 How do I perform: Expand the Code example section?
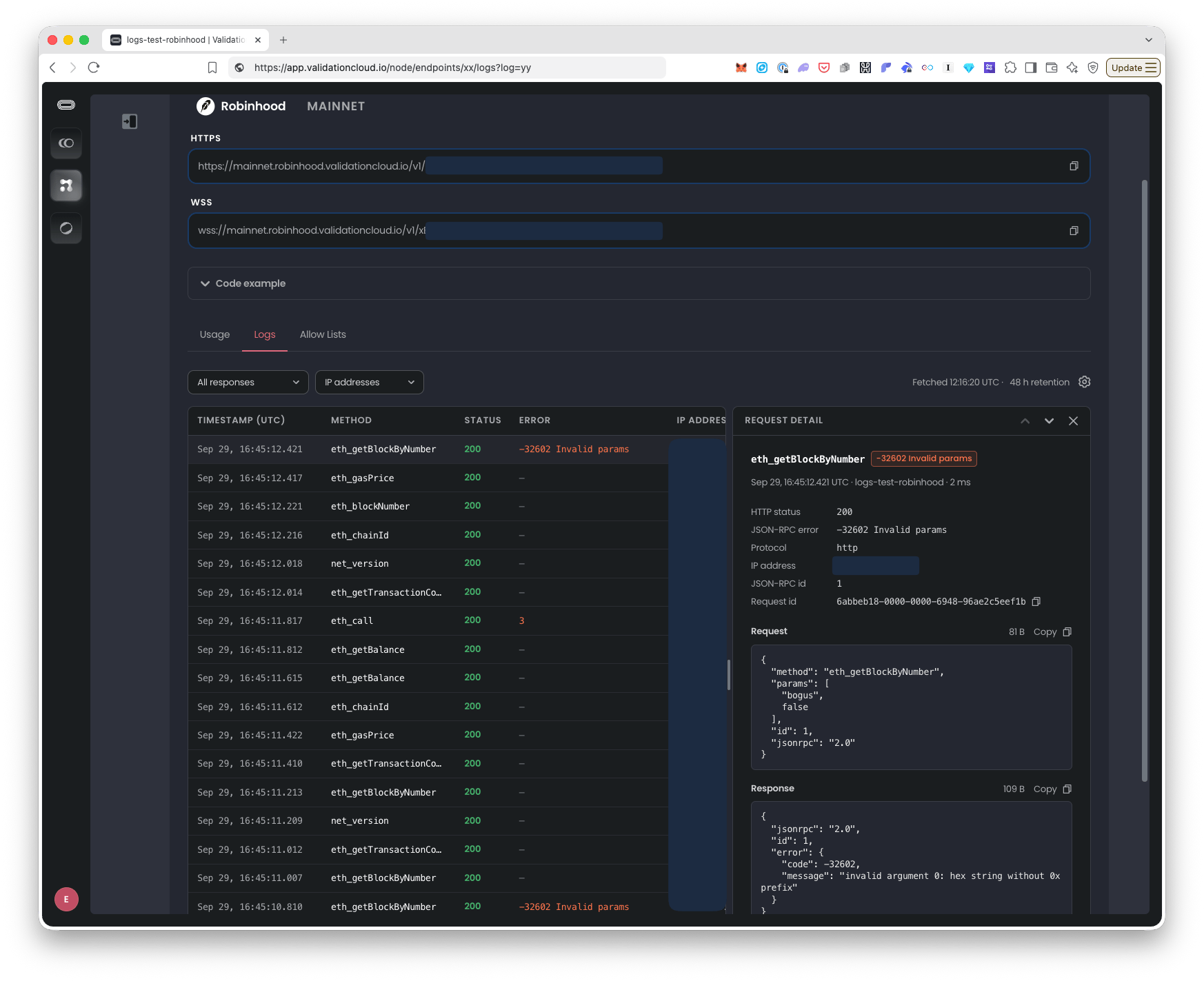point(639,283)
